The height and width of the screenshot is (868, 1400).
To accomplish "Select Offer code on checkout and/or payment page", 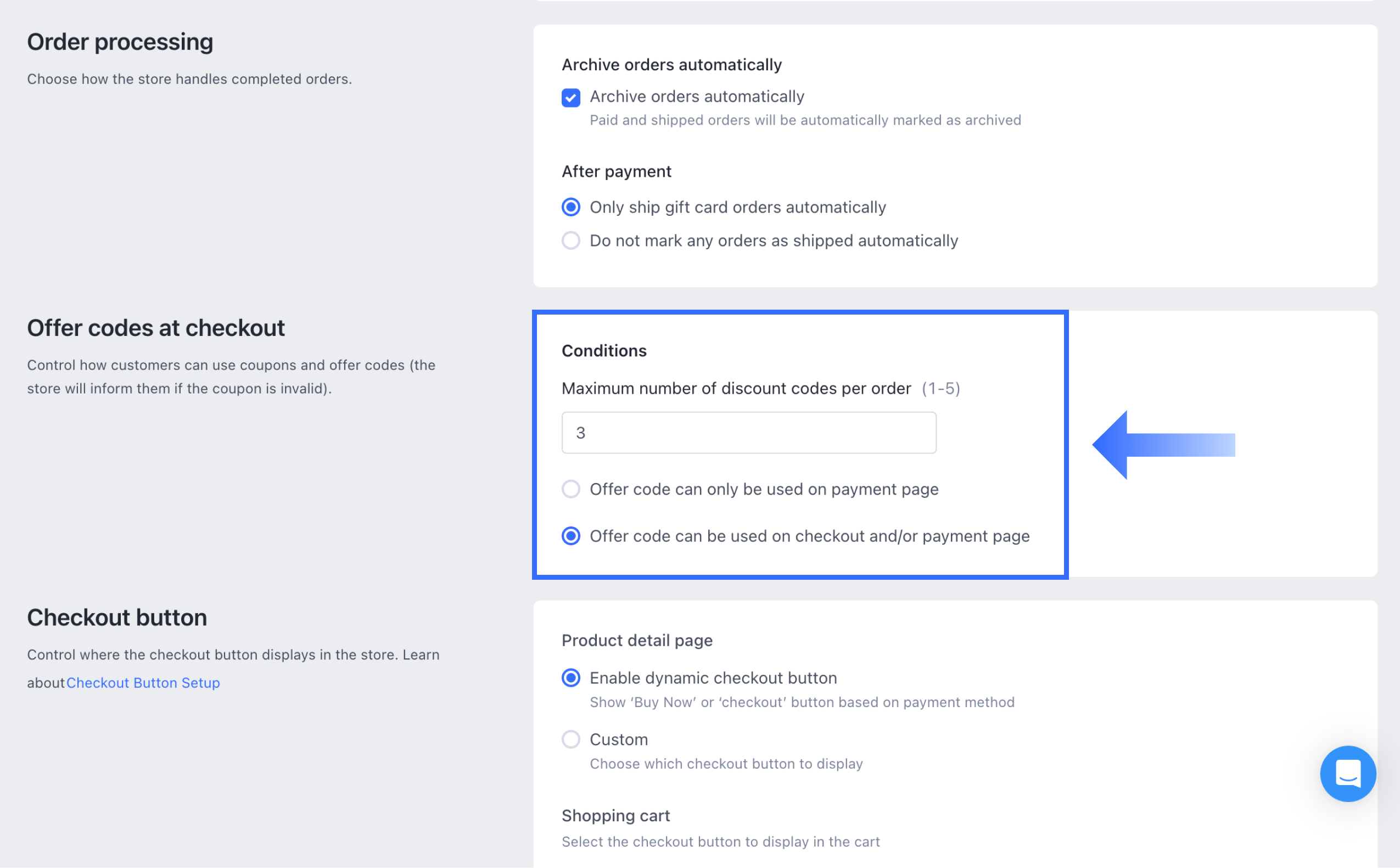I will pos(570,536).
